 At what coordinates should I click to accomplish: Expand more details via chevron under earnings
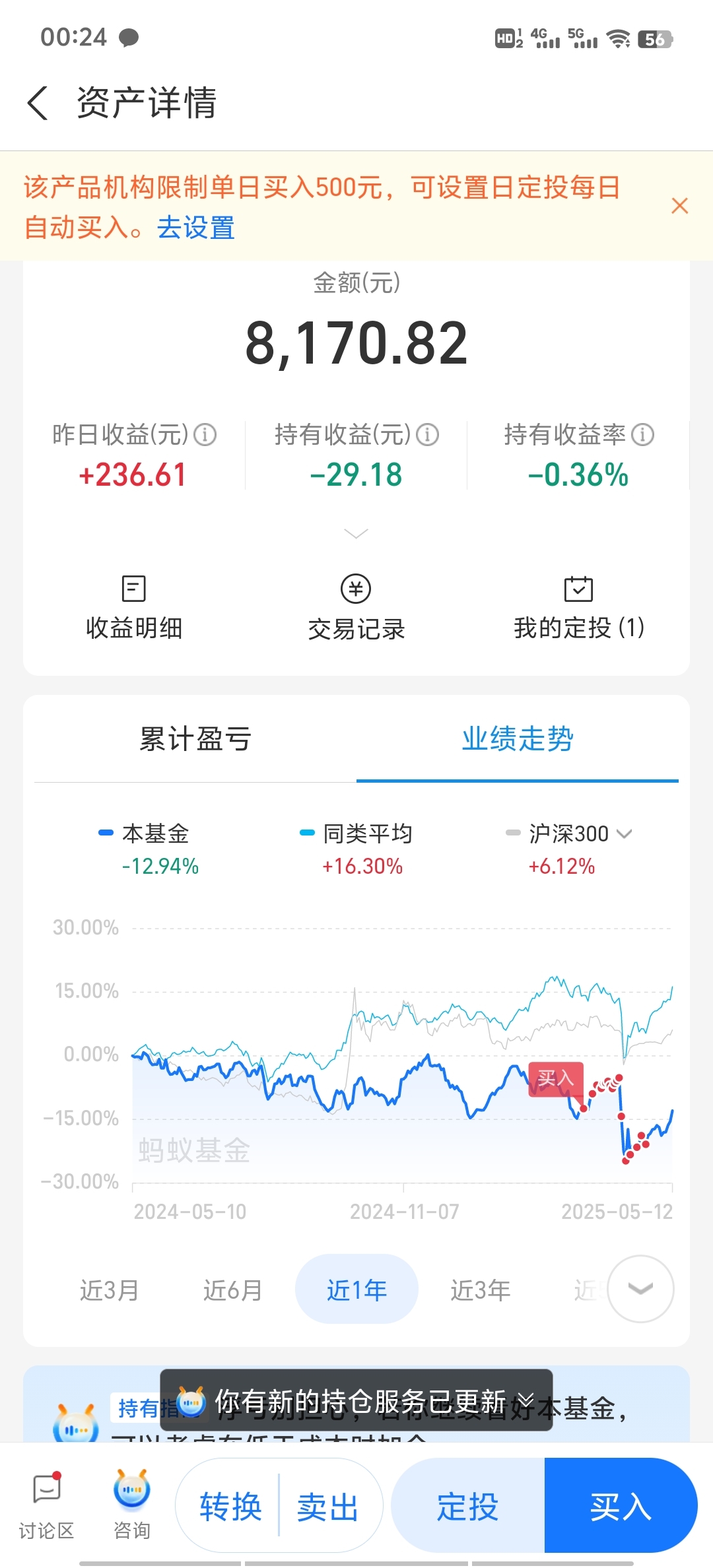point(356,533)
